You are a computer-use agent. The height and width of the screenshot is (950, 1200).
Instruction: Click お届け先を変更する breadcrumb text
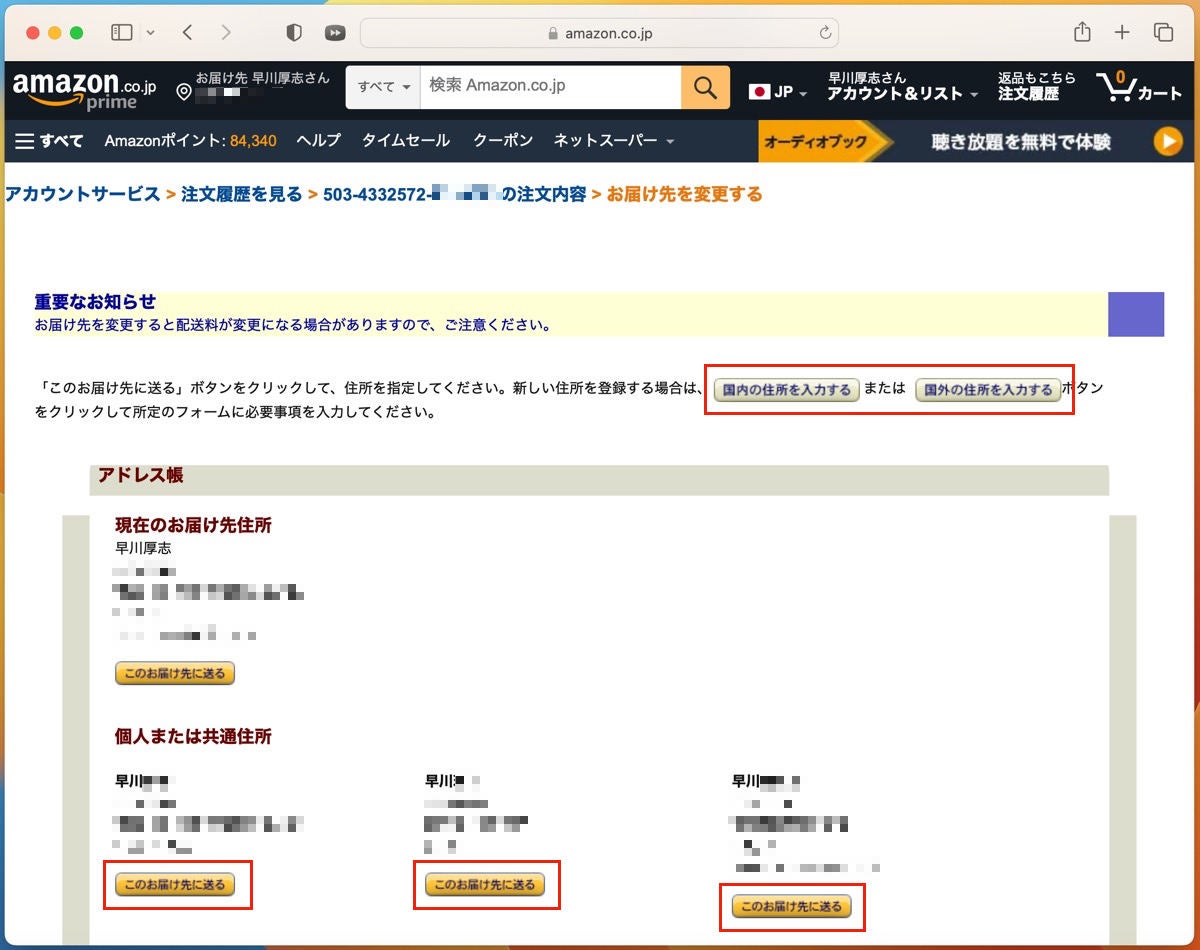click(684, 194)
